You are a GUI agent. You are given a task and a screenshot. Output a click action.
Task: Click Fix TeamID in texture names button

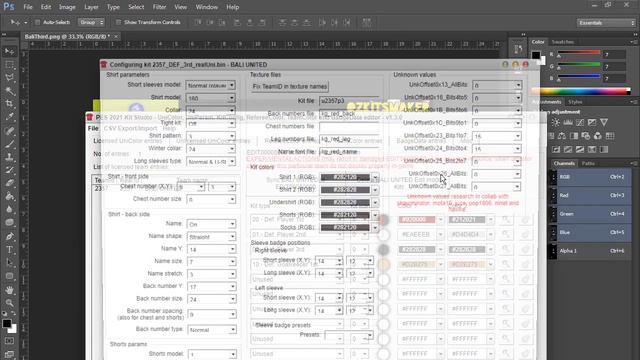[290, 87]
